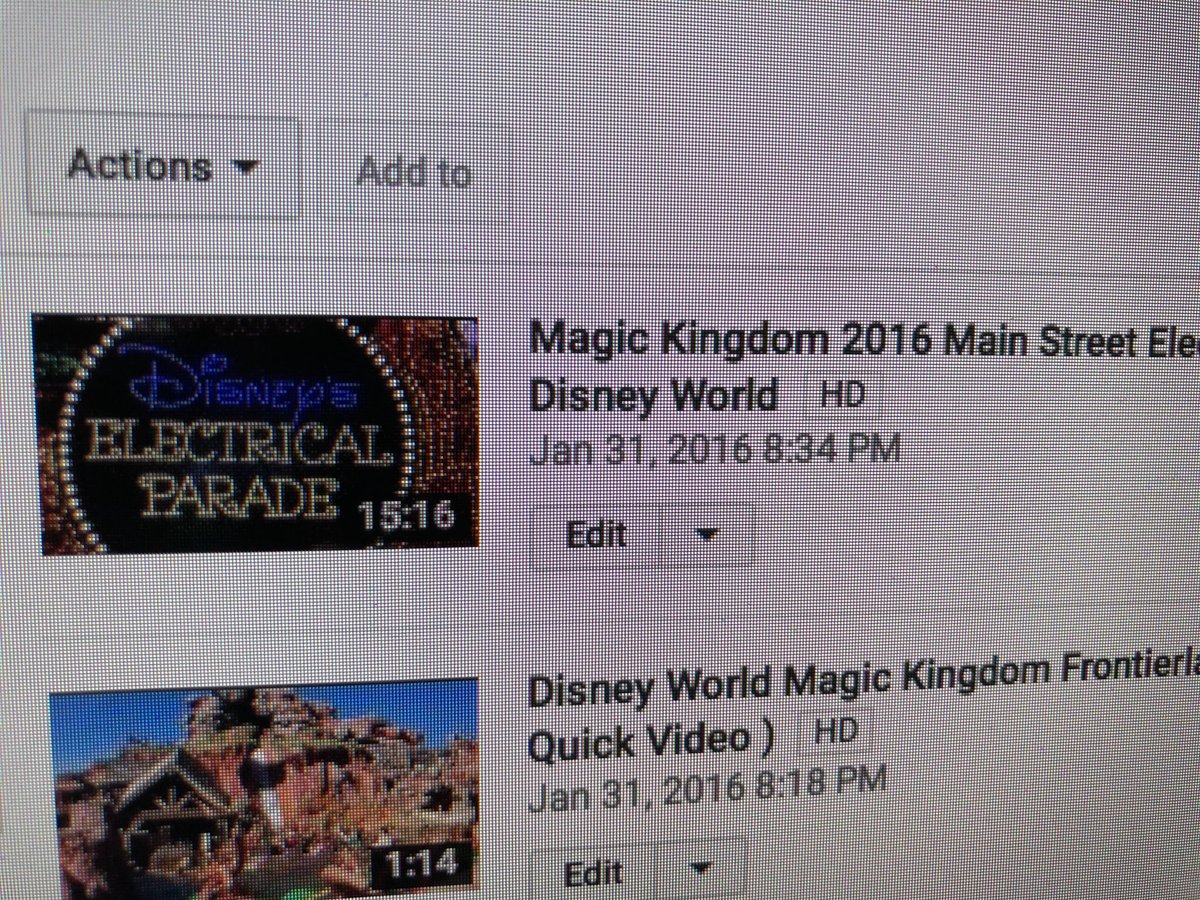Click the HD badge on the Electrical Parade video
This screenshot has width=1200, height=900.
tap(842, 395)
